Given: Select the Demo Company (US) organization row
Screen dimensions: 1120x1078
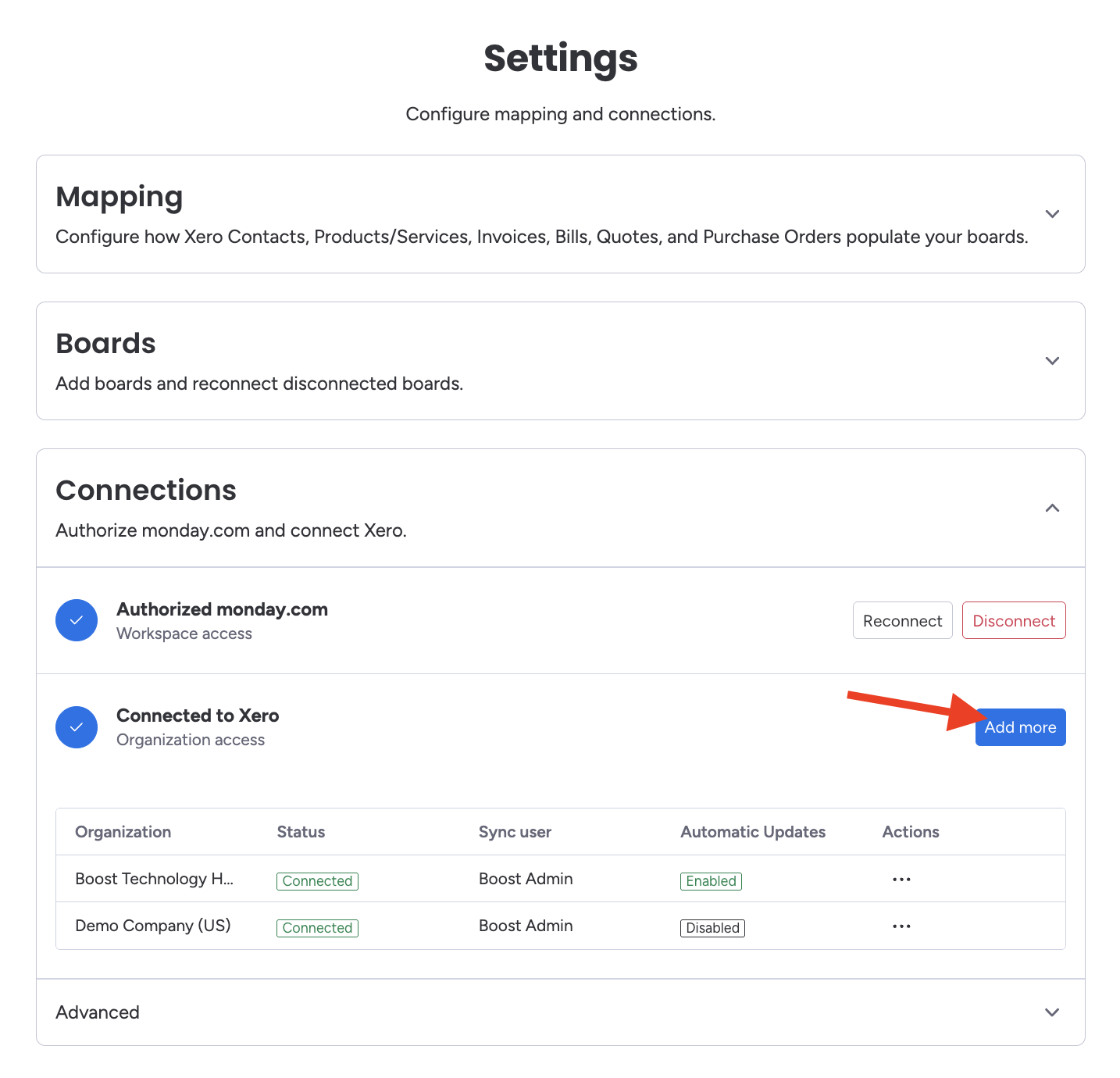Looking at the screenshot, I should (x=153, y=926).
